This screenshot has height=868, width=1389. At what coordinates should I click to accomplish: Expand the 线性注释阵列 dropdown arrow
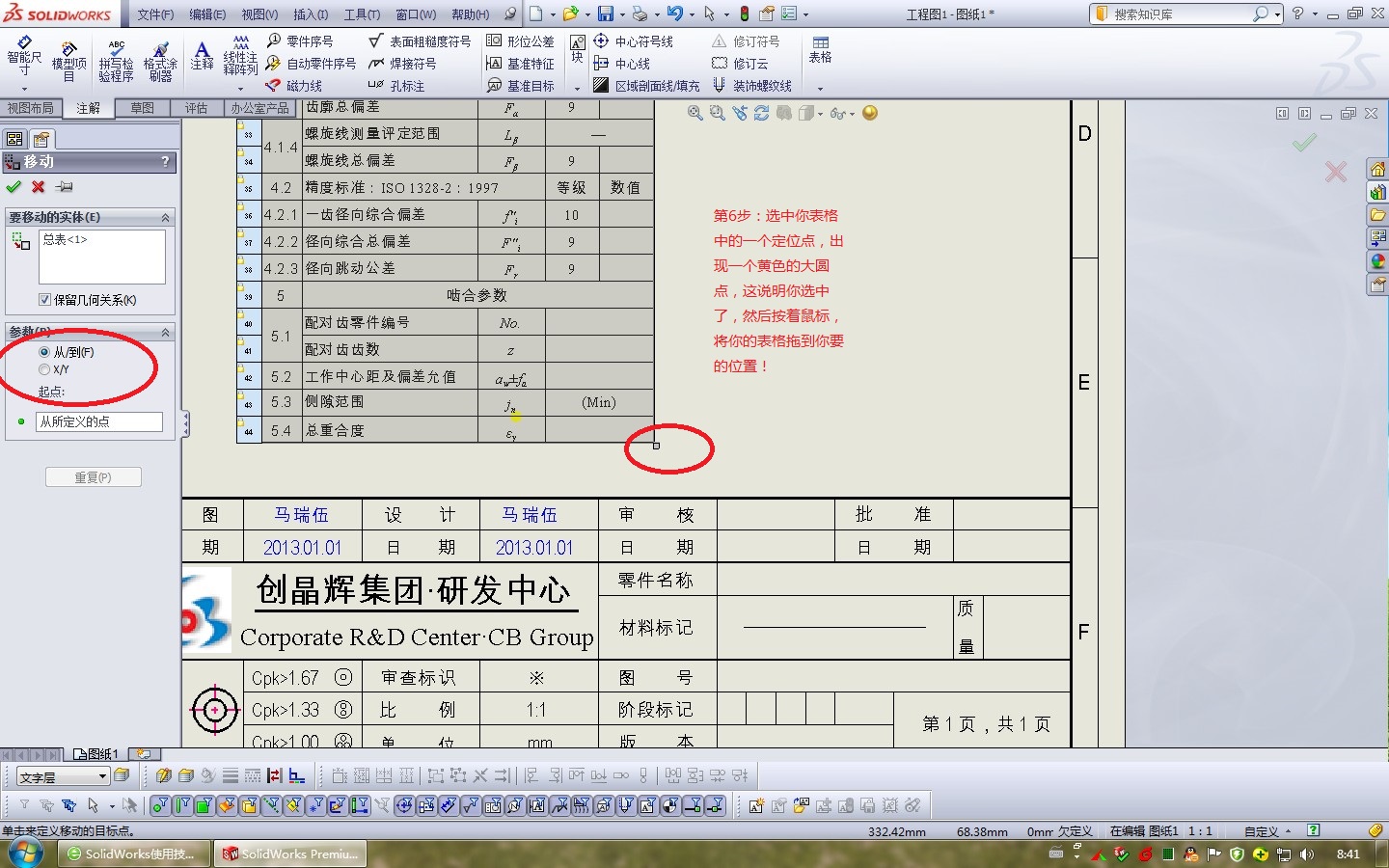click(240, 87)
